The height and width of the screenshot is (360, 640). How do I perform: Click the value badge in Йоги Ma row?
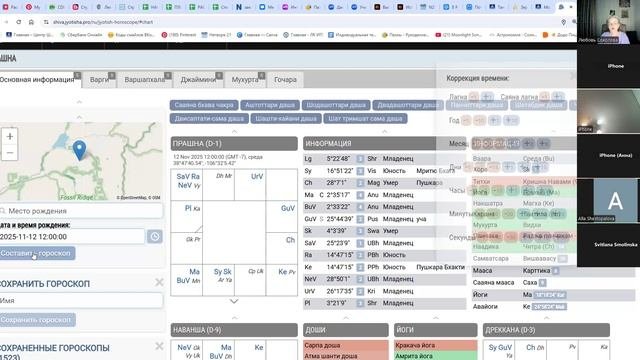[550, 295]
